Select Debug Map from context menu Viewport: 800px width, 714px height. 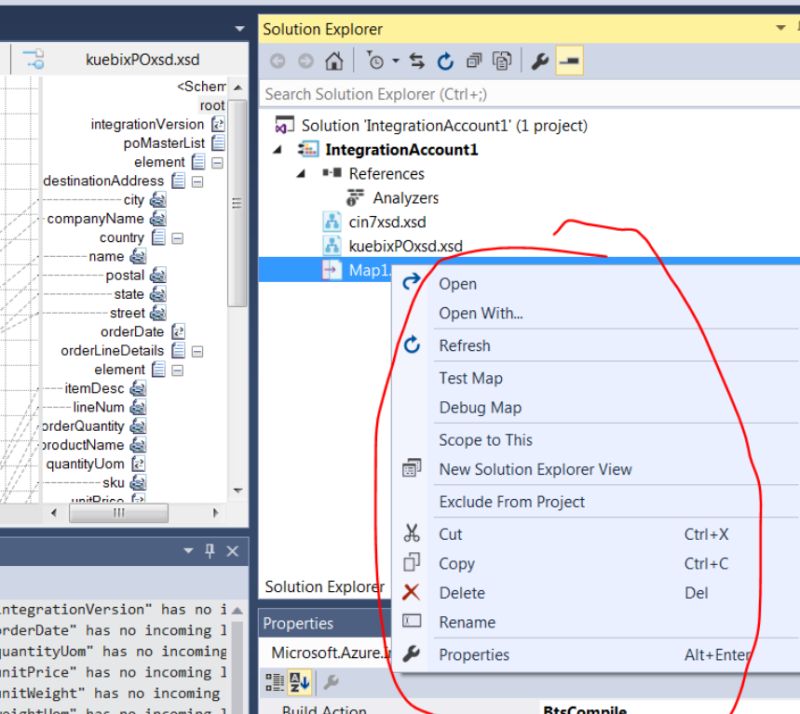click(480, 408)
